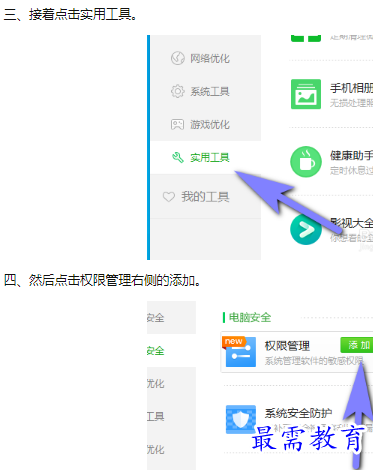Click the 健康助手 tool title

point(351,155)
